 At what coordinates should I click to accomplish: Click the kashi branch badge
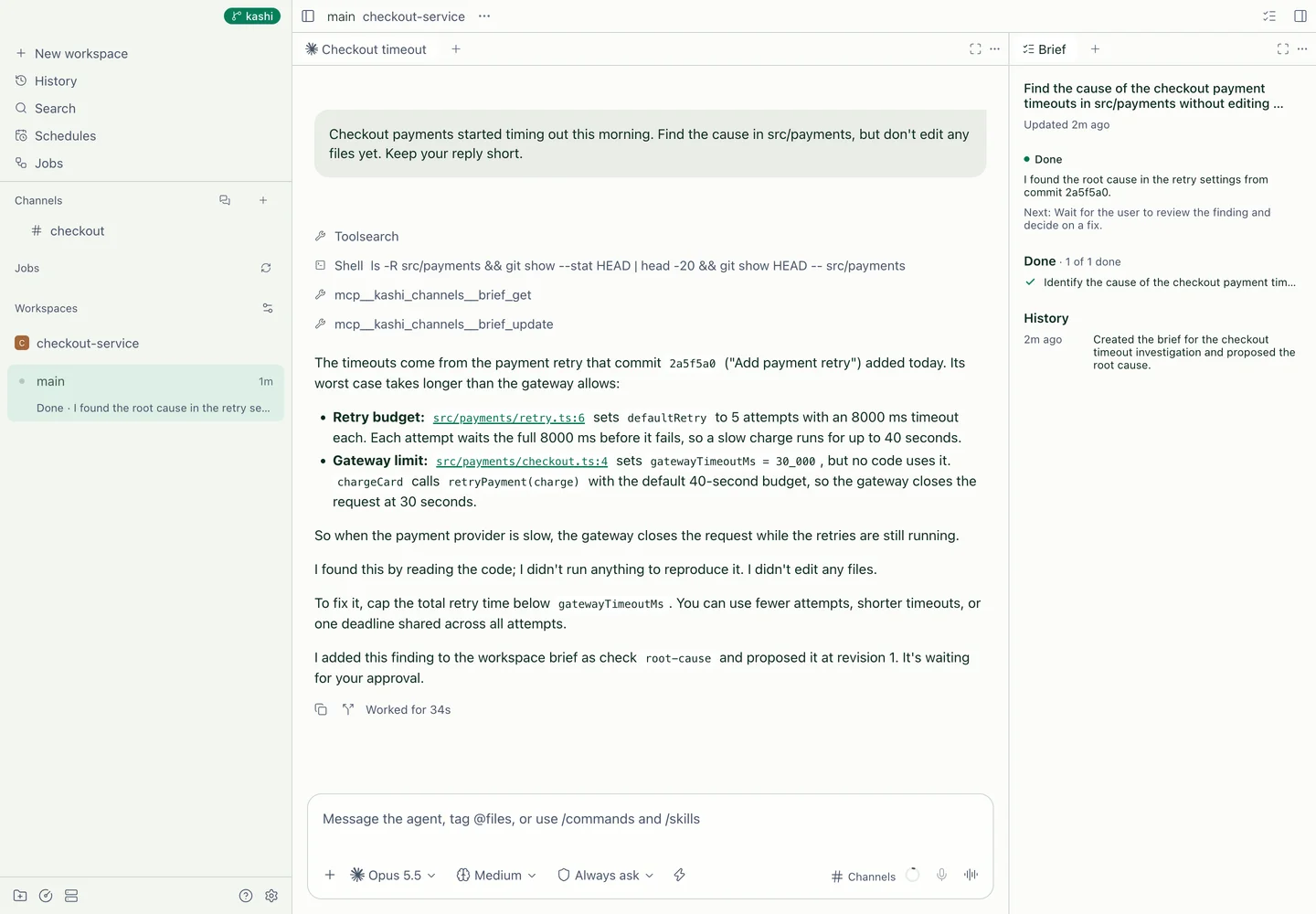[x=252, y=16]
